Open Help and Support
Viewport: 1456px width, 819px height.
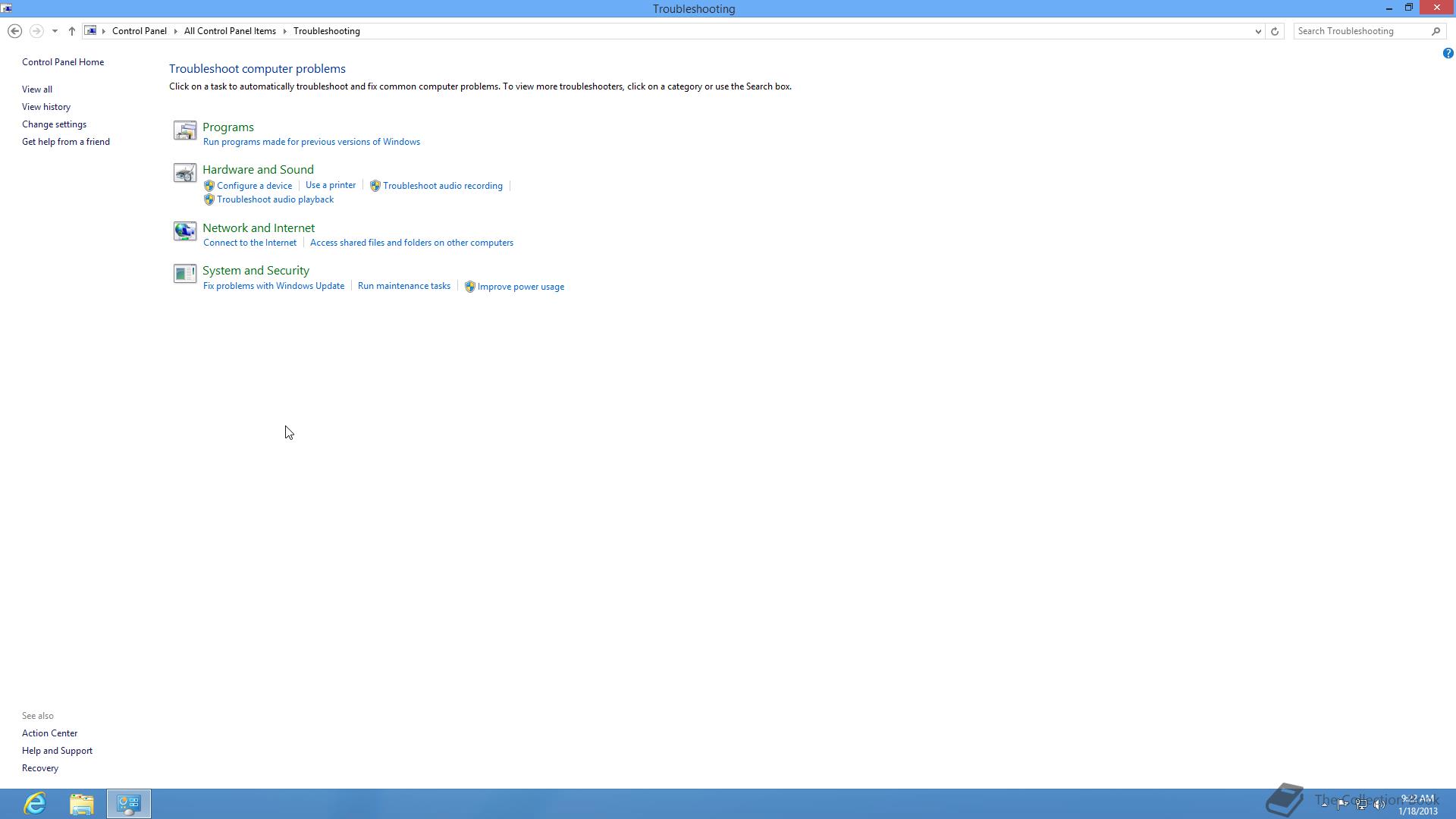[x=58, y=751]
